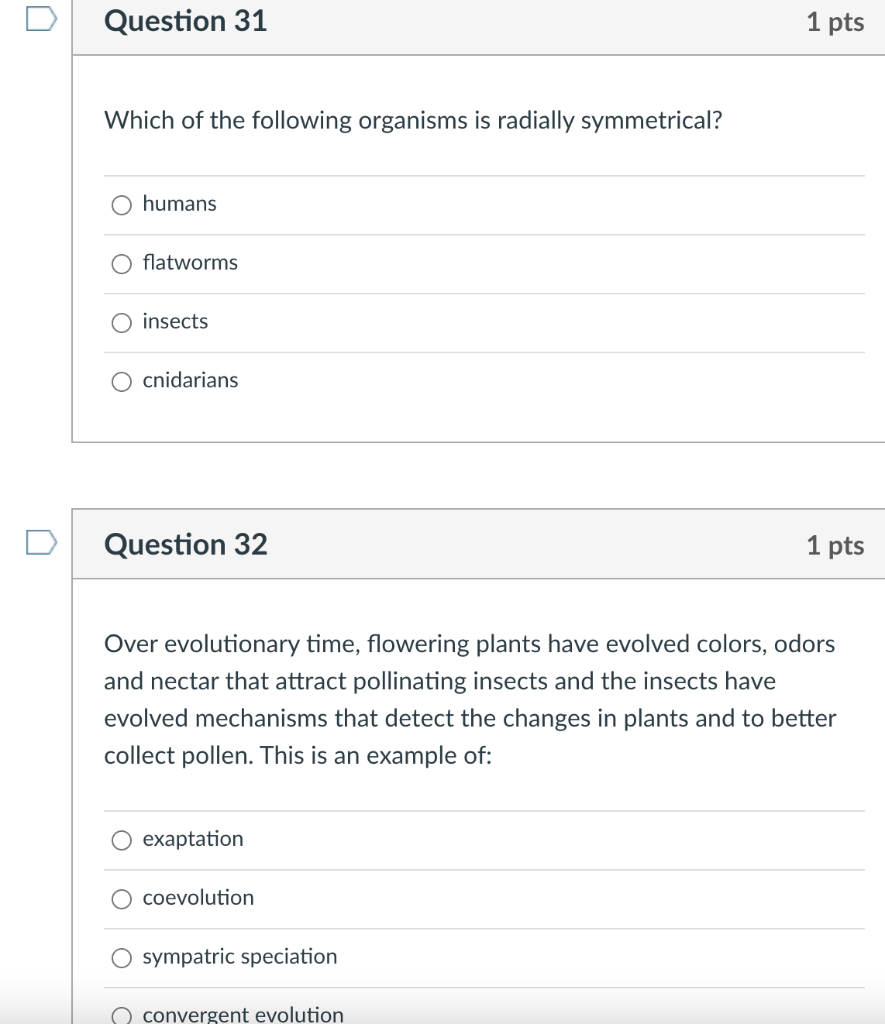Choose the coevolution radio button

(122, 899)
